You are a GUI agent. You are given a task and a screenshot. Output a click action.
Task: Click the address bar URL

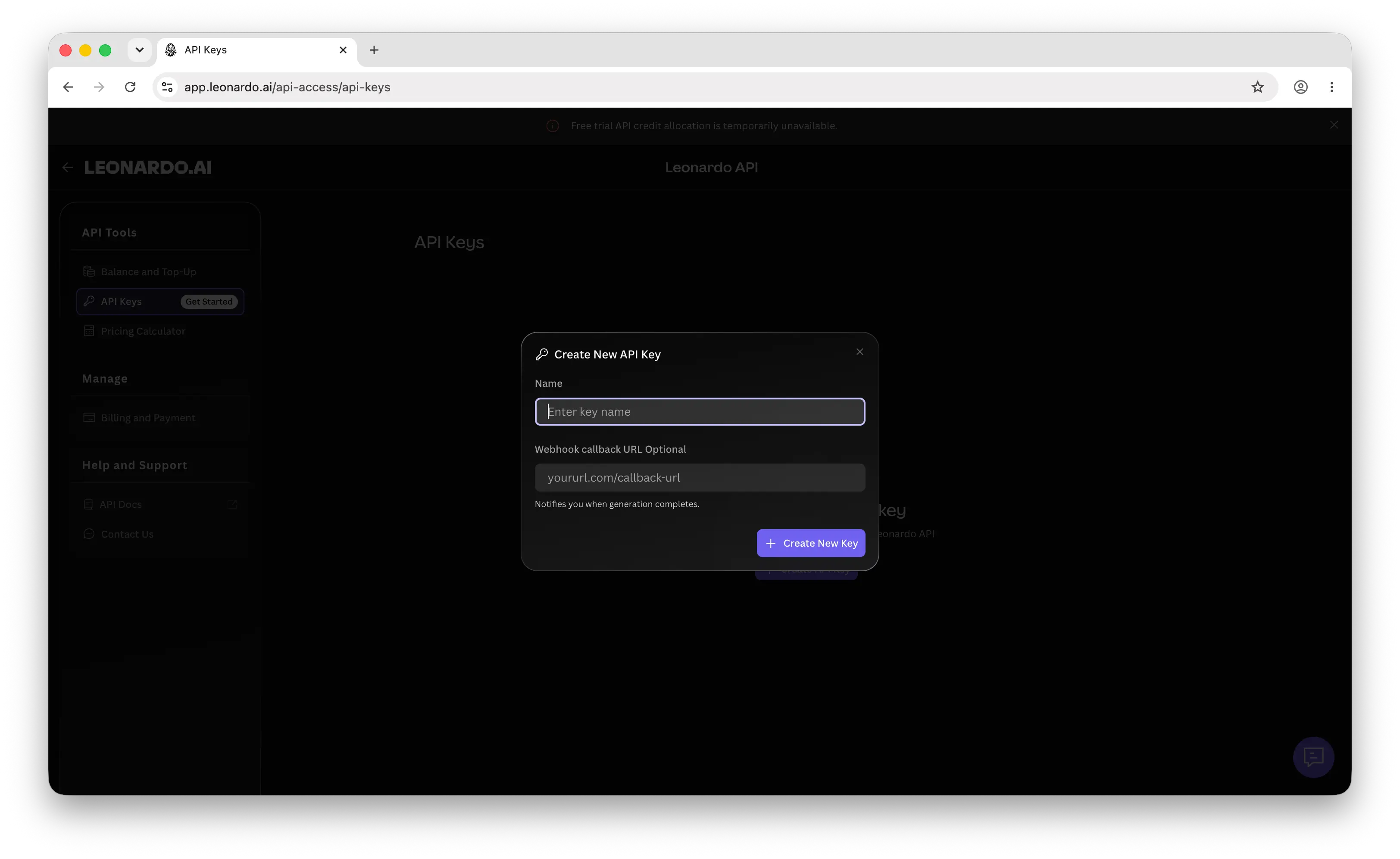pos(287,87)
